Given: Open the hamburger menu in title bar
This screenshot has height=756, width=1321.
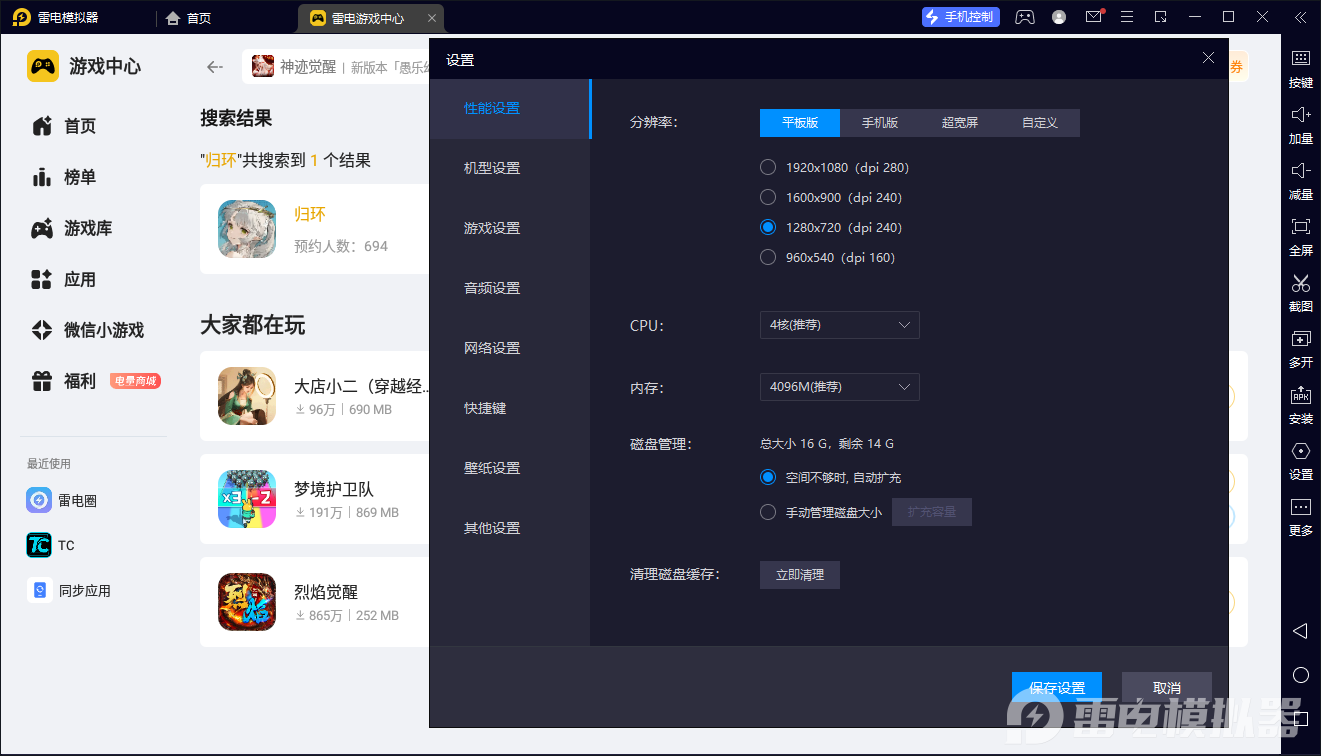Looking at the screenshot, I should tap(1127, 17).
